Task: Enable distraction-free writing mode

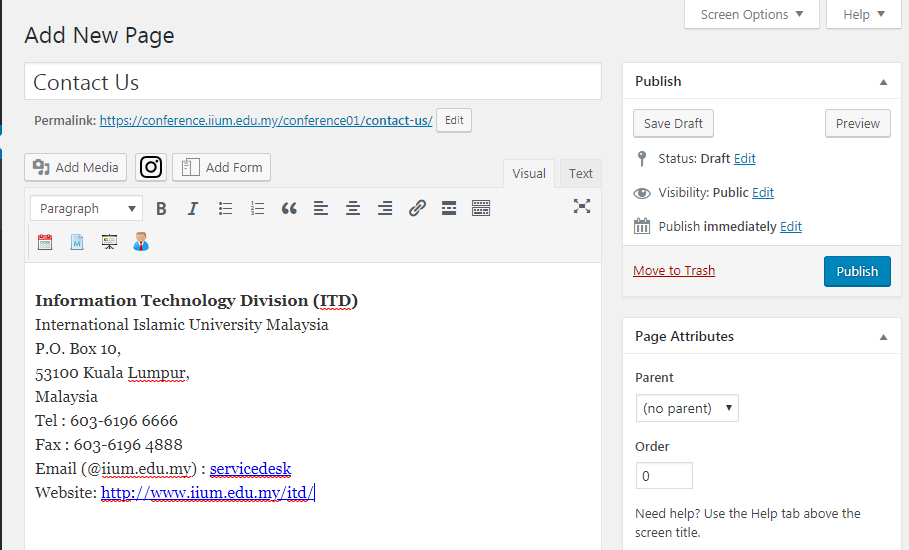Action: [x=581, y=206]
